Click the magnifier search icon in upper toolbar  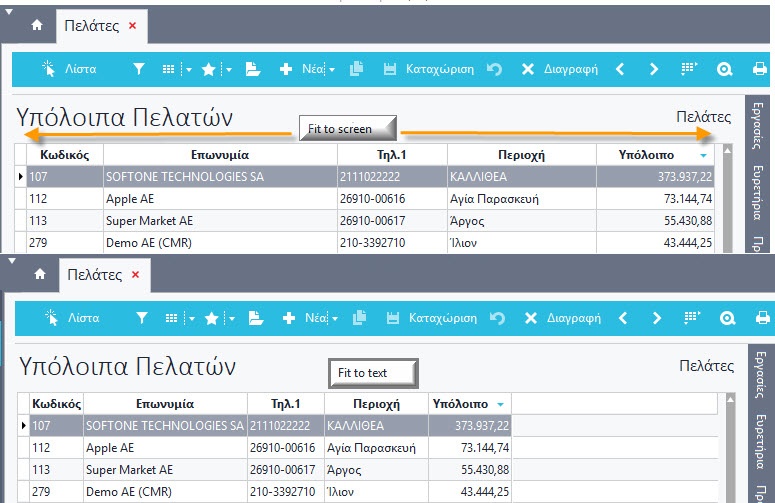(x=725, y=69)
